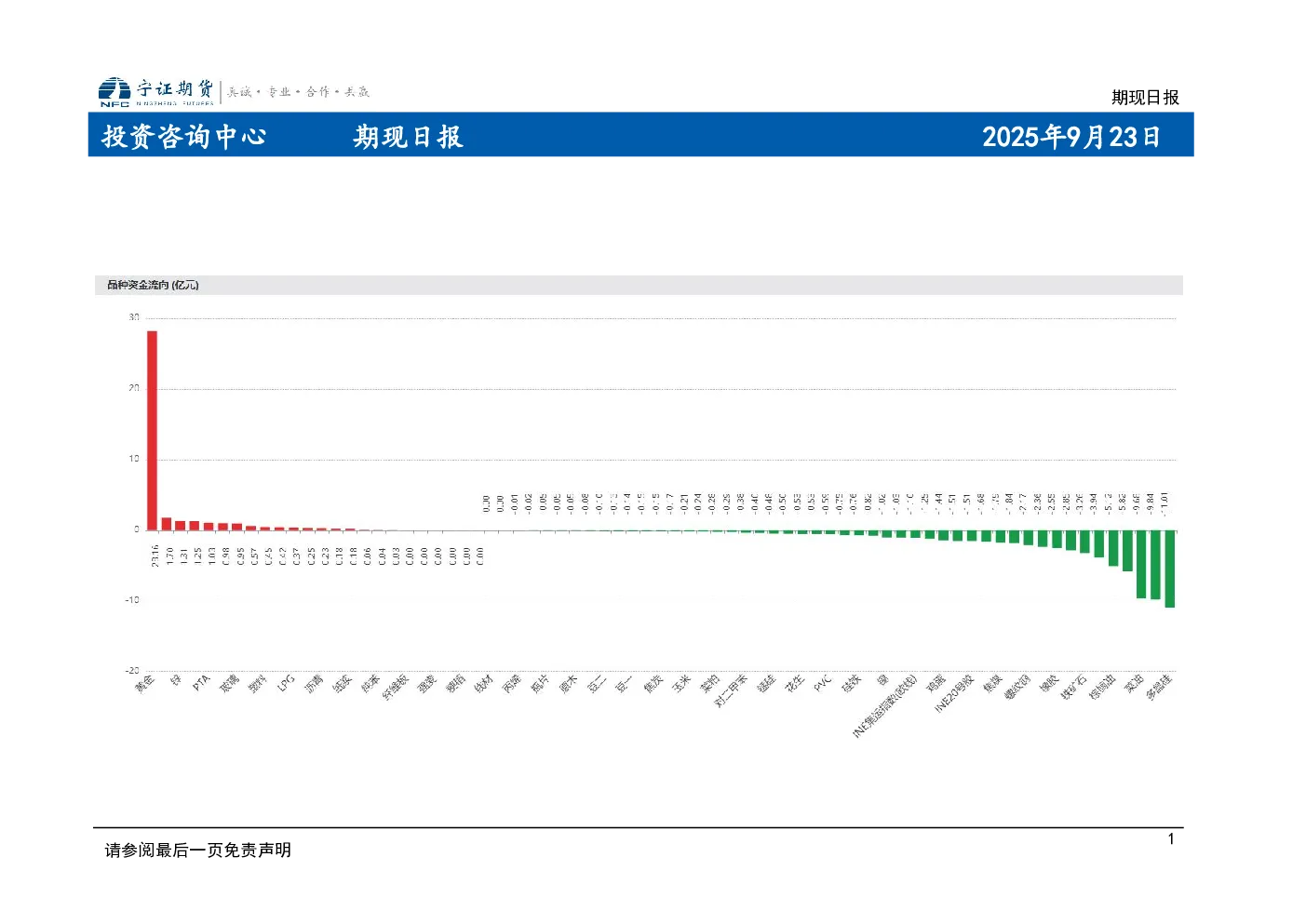Click the 期现日报 label above the banner

coord(1145,97)
